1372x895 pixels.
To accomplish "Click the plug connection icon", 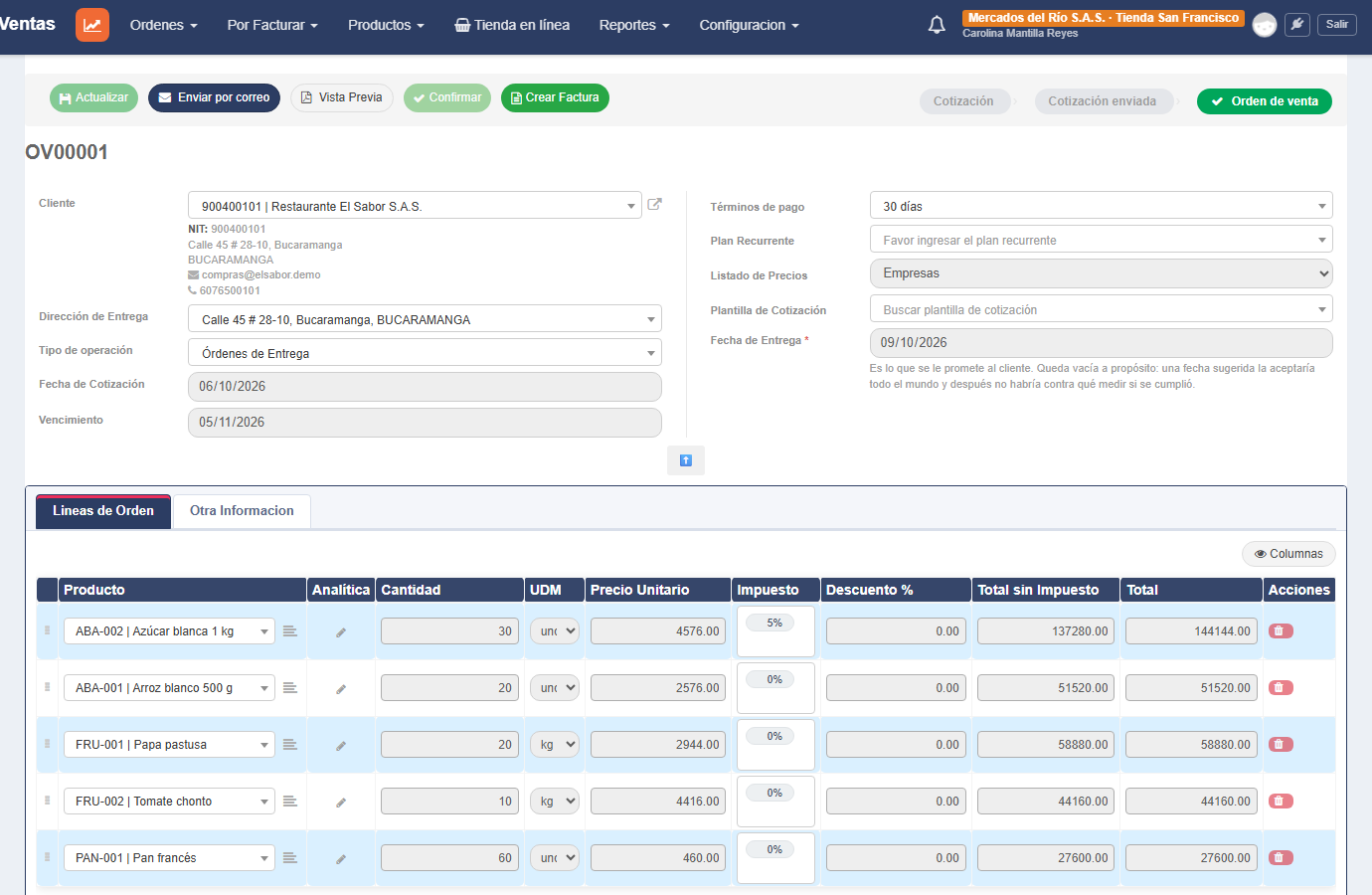I will 1297,25.
